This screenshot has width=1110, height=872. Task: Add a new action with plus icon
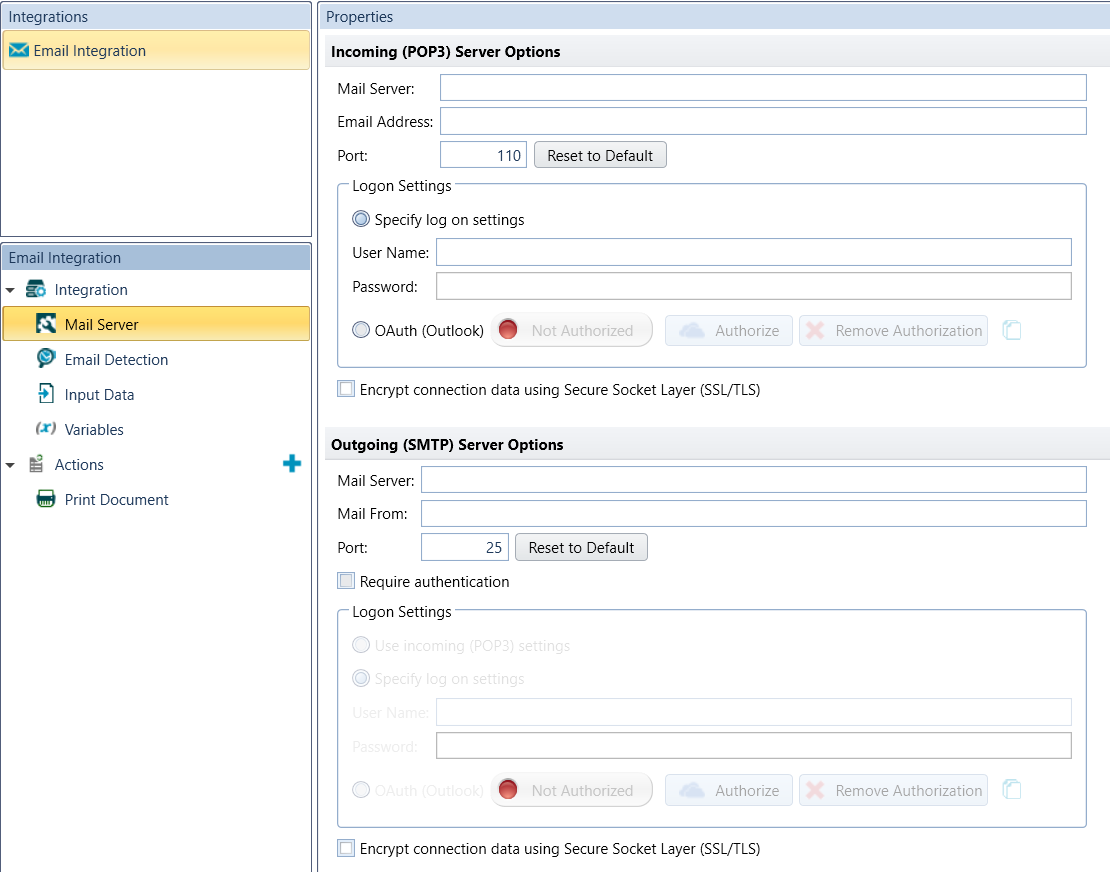[292, 464]
